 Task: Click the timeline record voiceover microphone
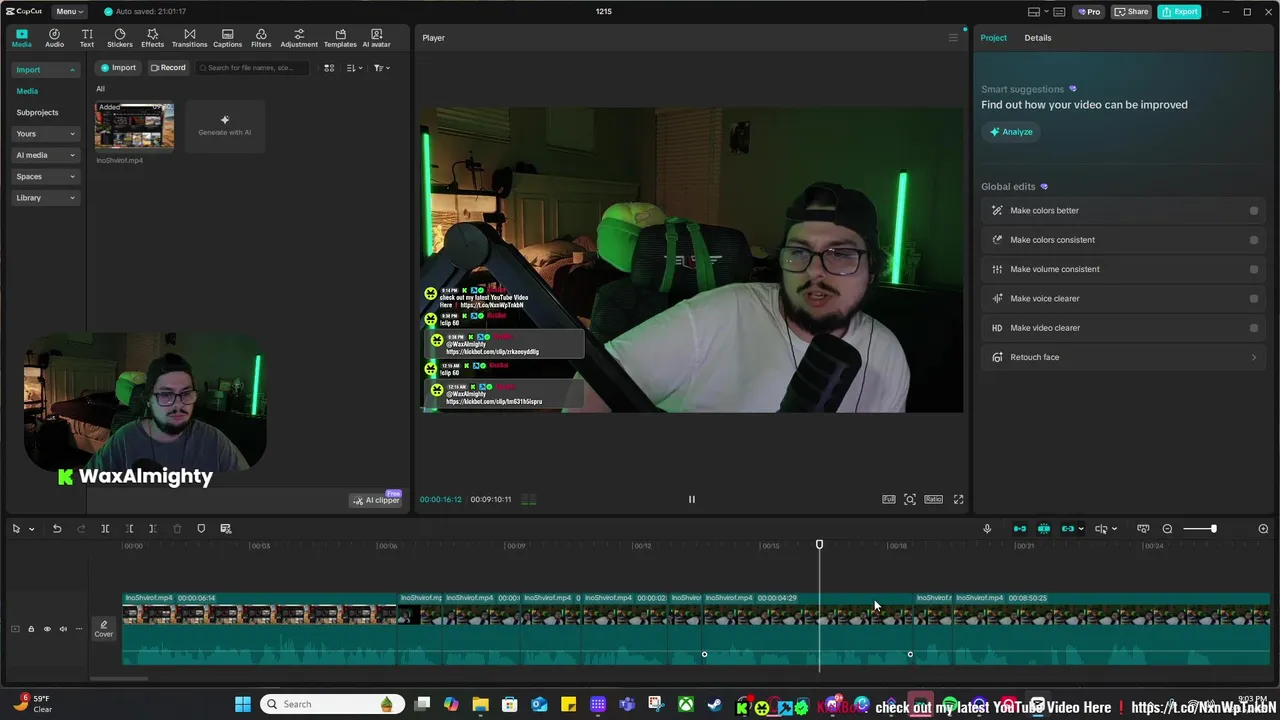987,528
